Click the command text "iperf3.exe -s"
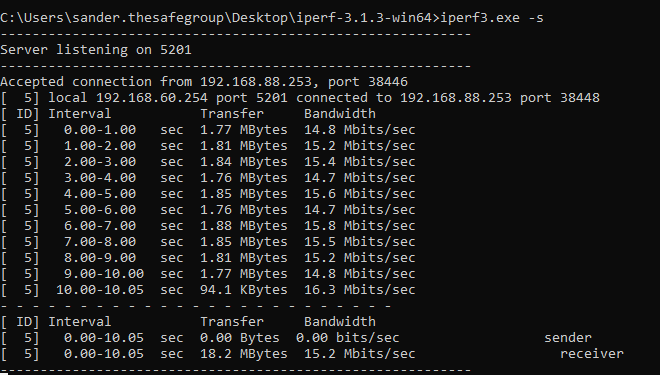The height and width of the screenshot is (375, 660). click(x=492, y=18)
